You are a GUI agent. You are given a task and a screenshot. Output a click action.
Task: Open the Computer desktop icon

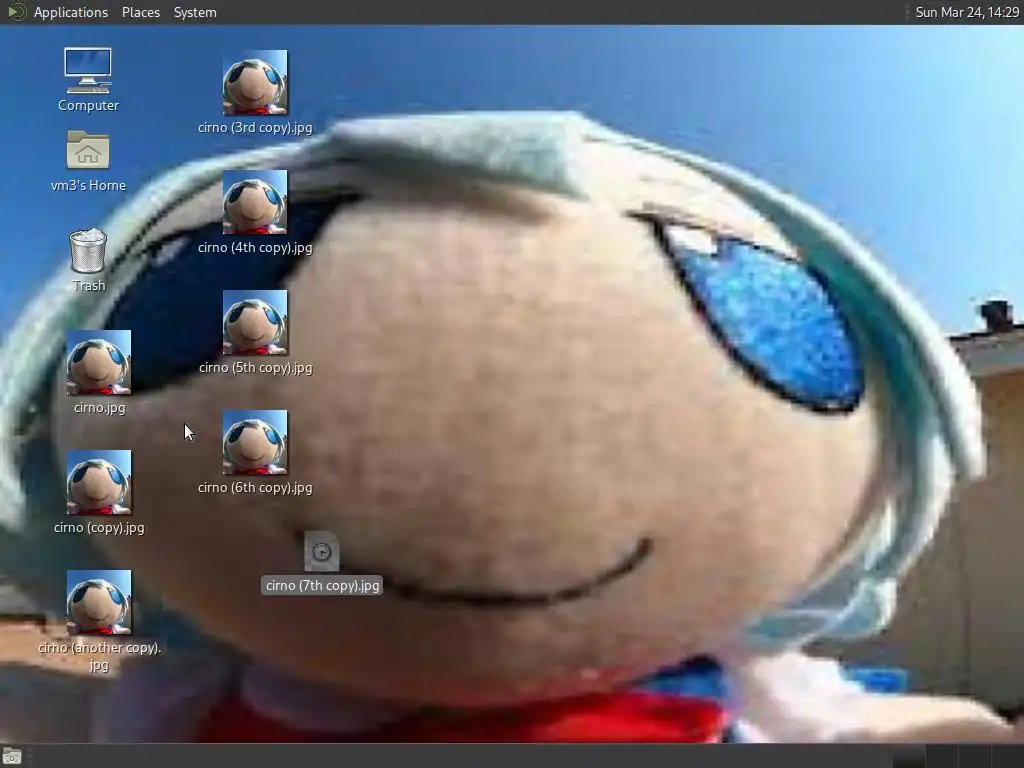(88, 71)
